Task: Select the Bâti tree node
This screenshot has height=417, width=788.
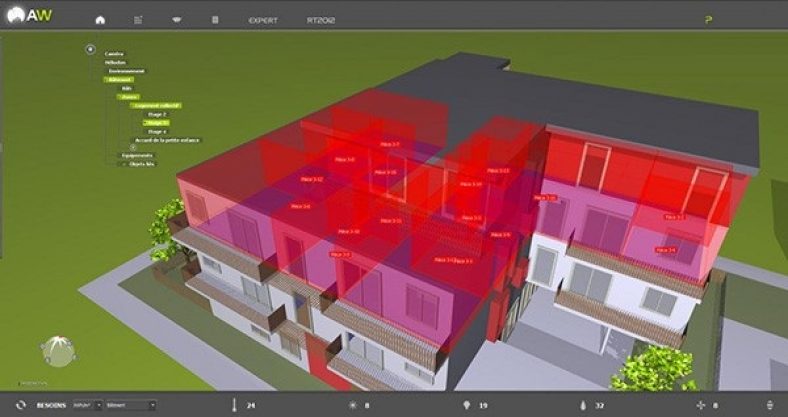Action: (127, 88)
